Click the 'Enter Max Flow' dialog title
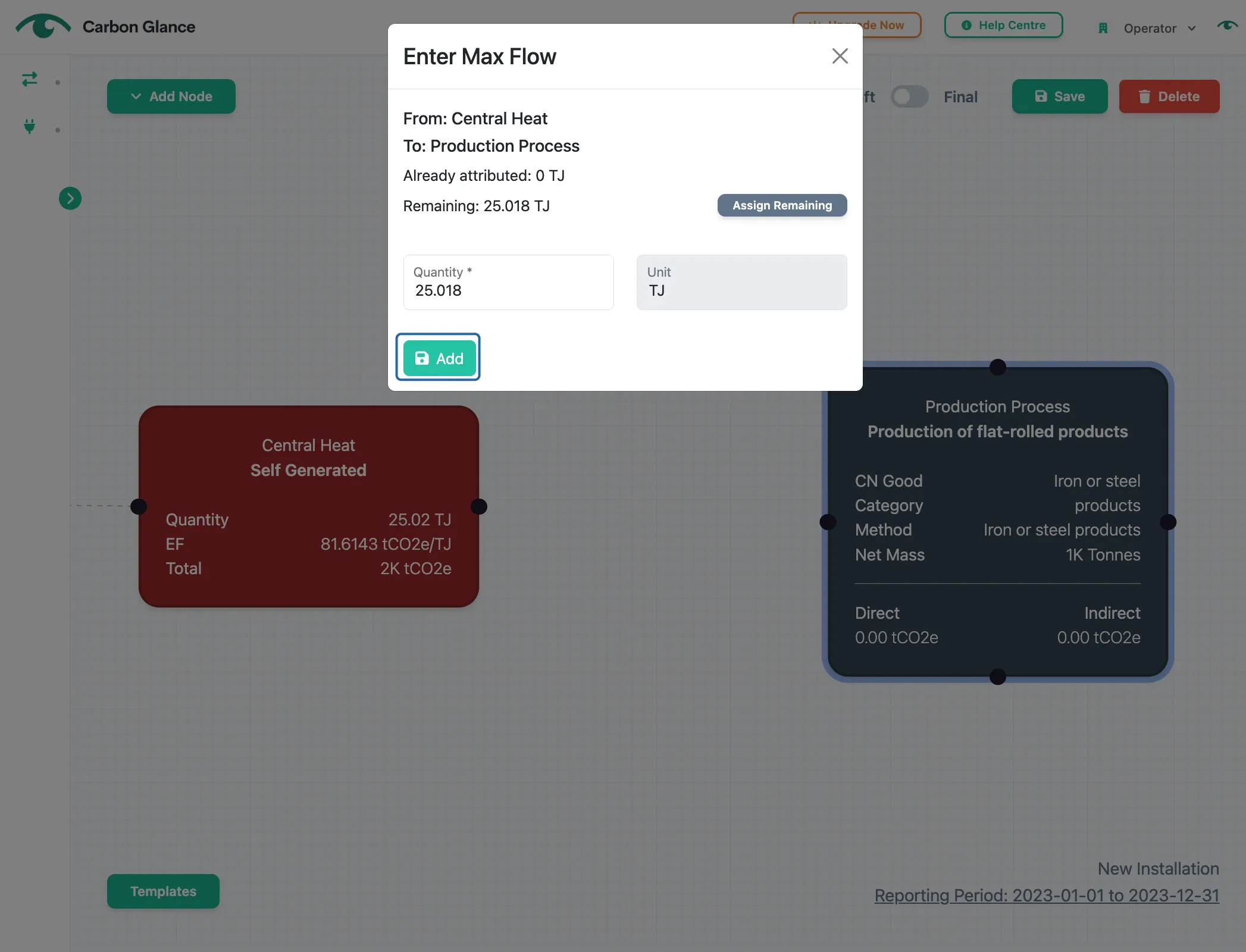 (x=480, y=57)
